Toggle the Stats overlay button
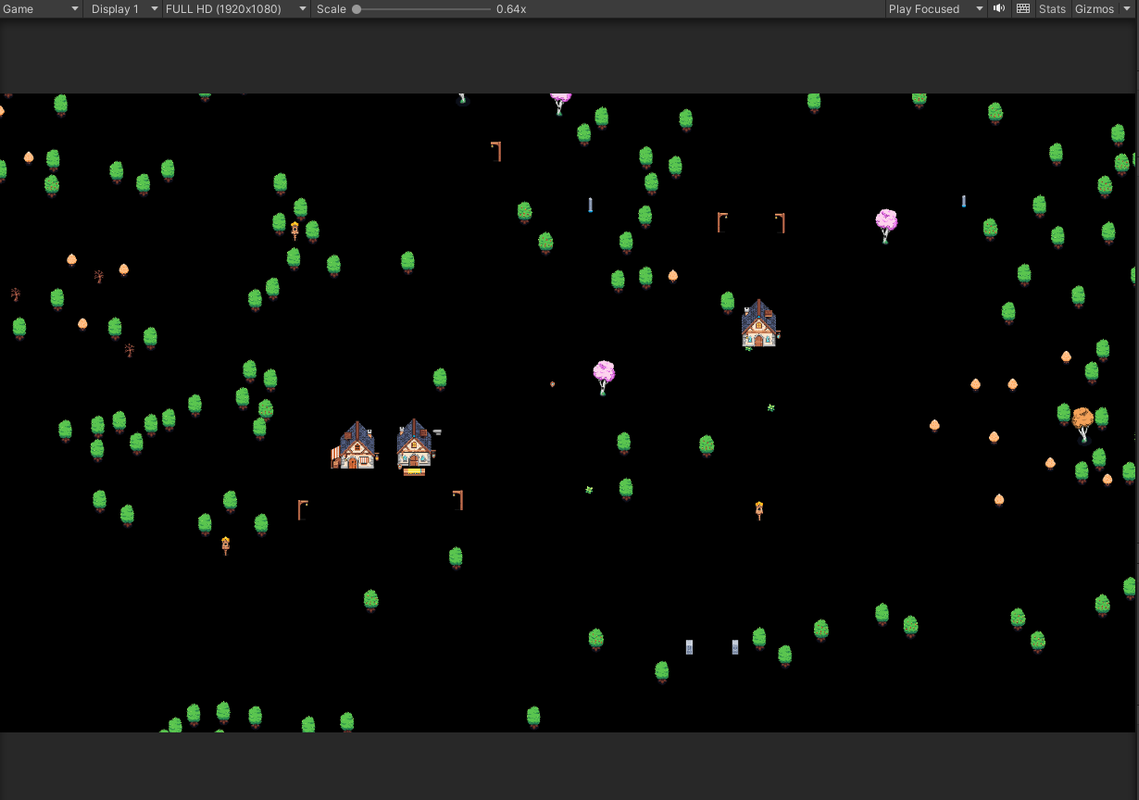This screenshot has width=1139, height=800. 1052,9
